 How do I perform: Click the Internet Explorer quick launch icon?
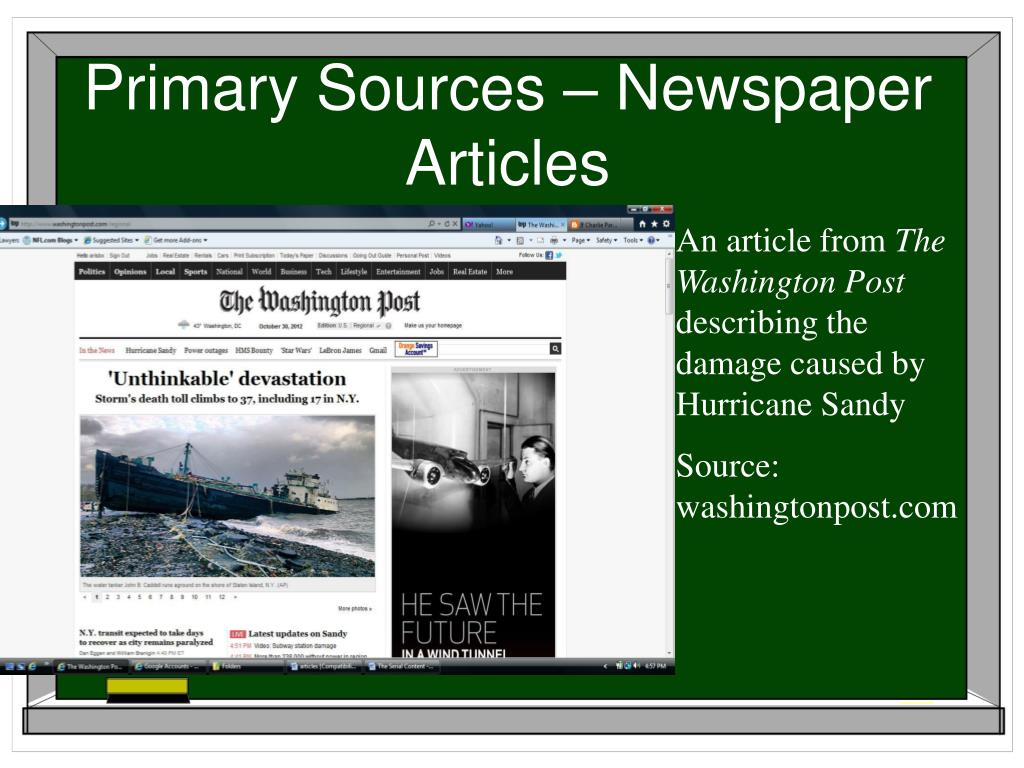(x=32, y=666)
